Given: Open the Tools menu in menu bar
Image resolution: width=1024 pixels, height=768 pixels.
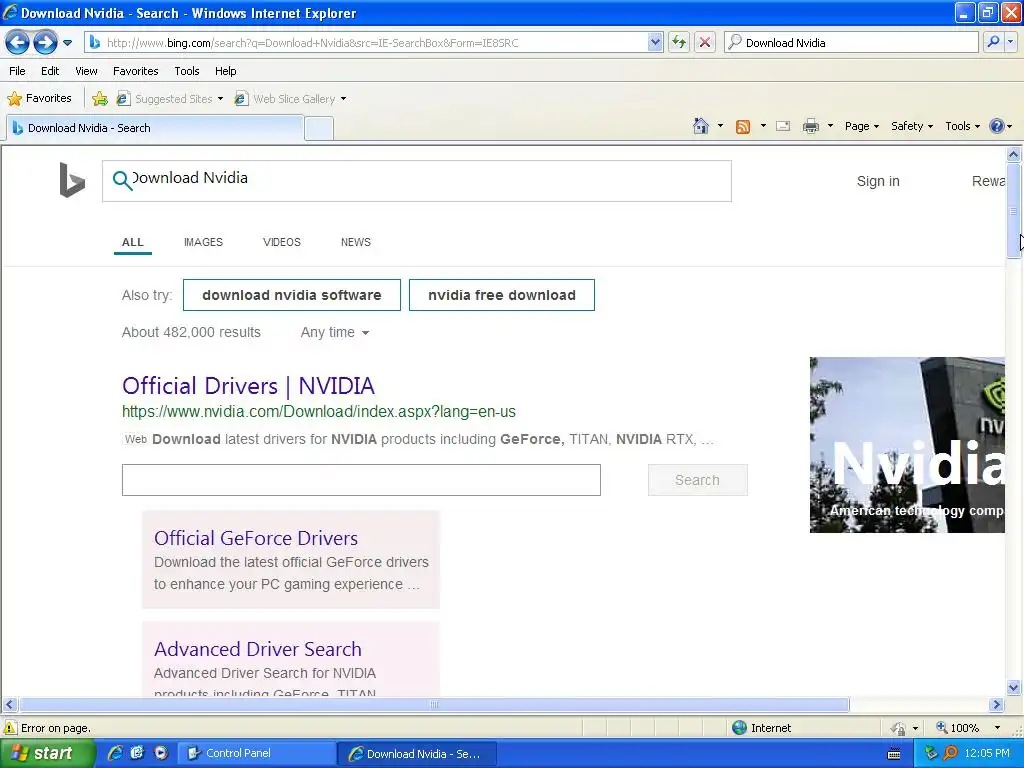Looking at the screenshot, I should tap(187, 71).
